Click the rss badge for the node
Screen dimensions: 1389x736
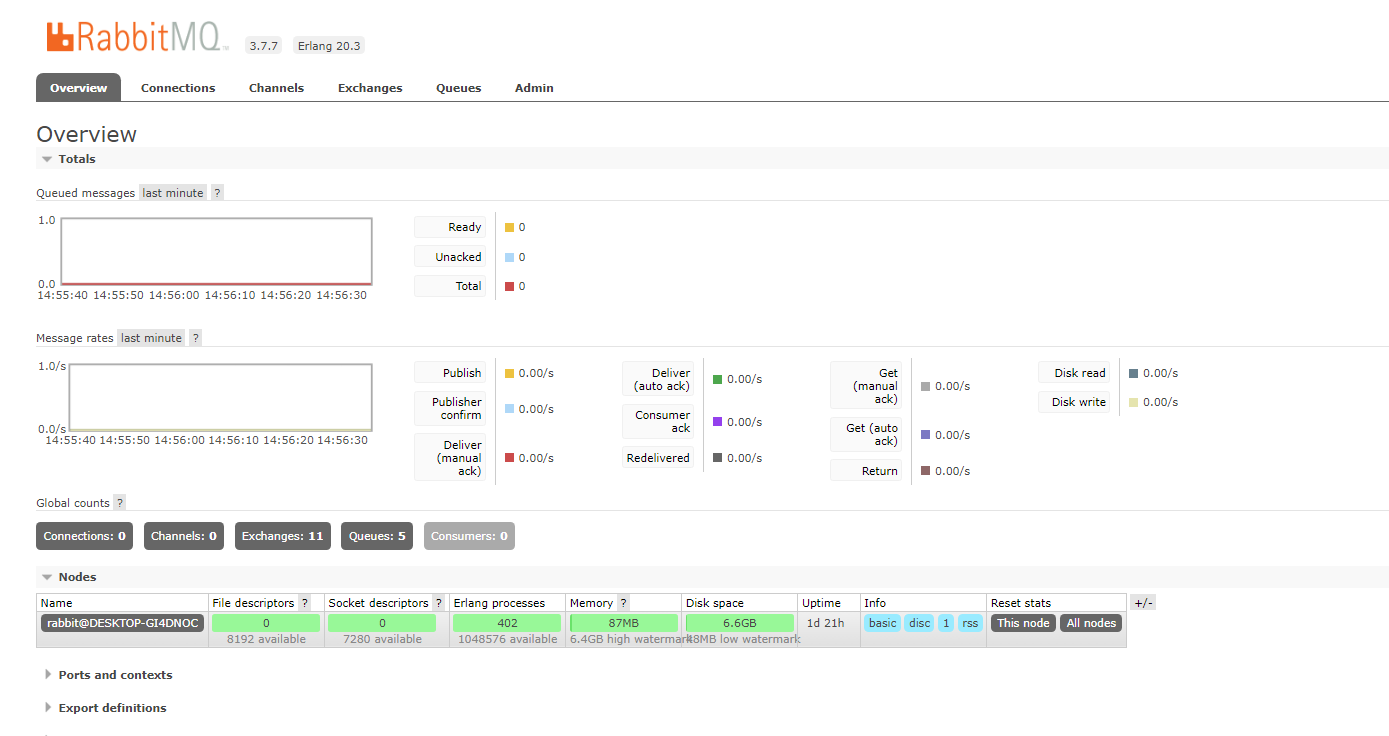pos(969,622)
